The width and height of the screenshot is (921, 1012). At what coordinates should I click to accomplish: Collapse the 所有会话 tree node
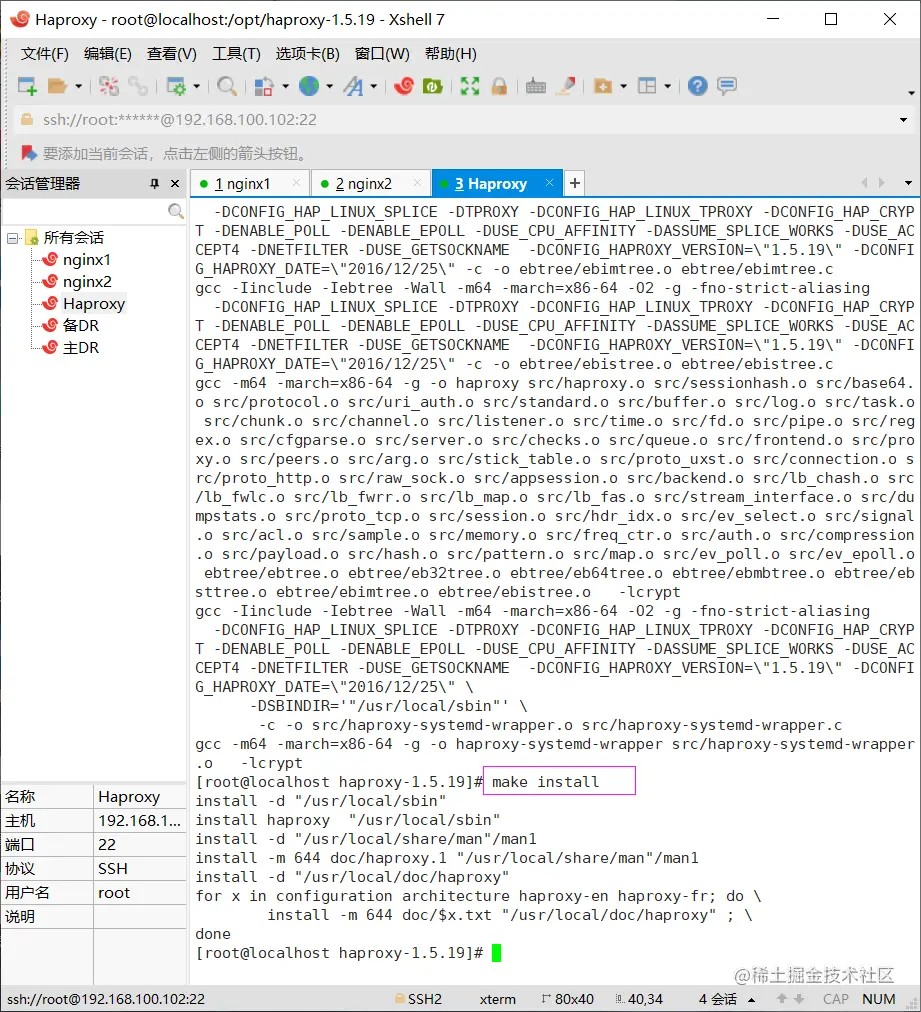[12, 238]
